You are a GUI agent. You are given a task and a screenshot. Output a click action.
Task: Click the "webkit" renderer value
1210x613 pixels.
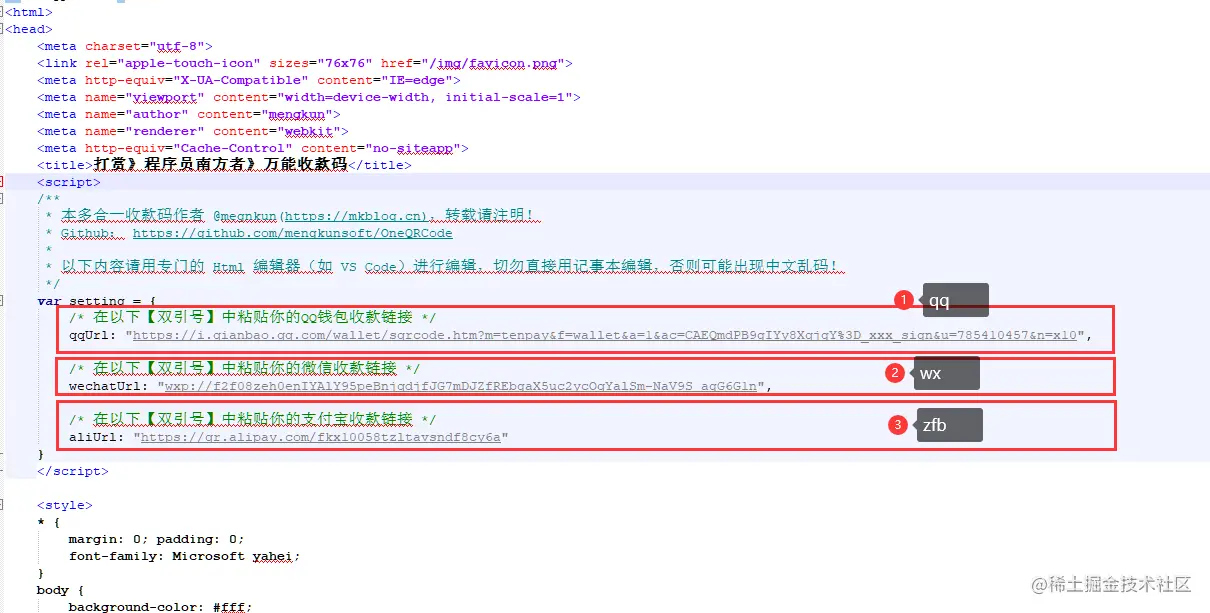pos(308,131)
